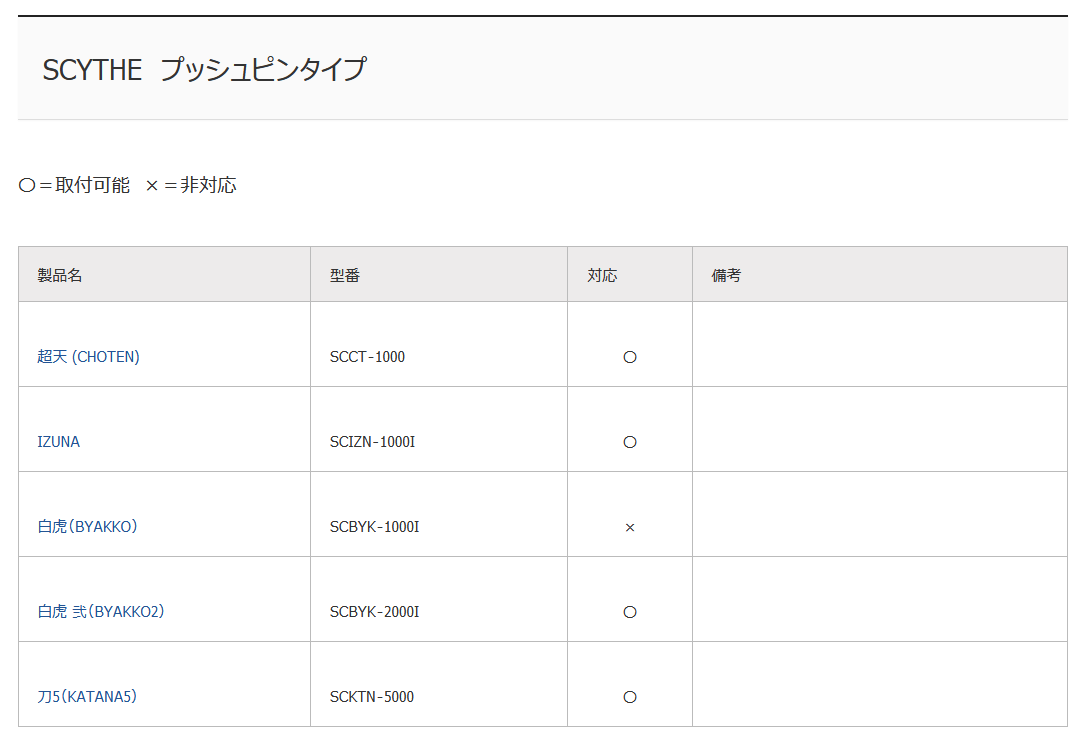Click the circle mark in BYAKKO2 row

630,612
